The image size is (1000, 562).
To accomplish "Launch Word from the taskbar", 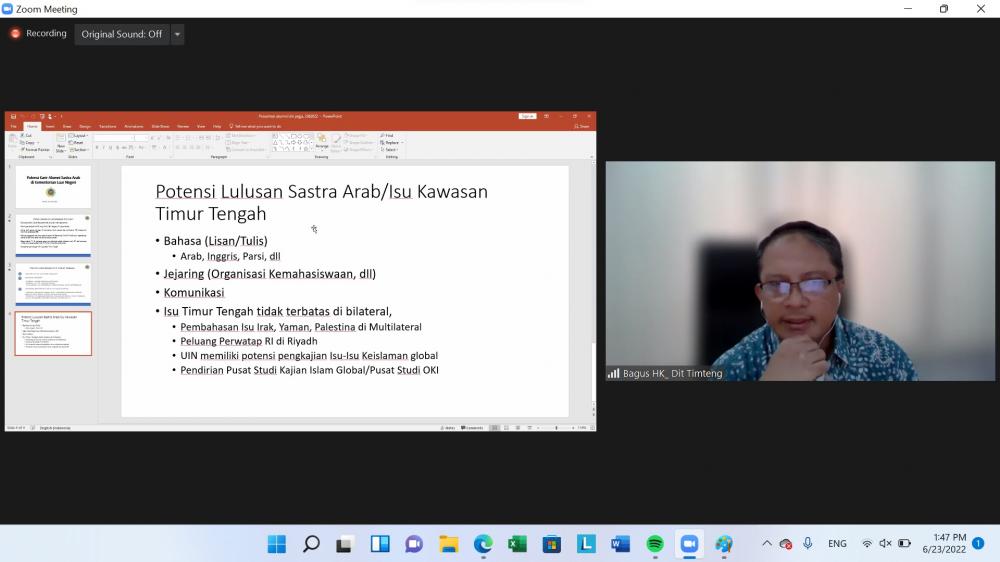I will click(620, 544).
